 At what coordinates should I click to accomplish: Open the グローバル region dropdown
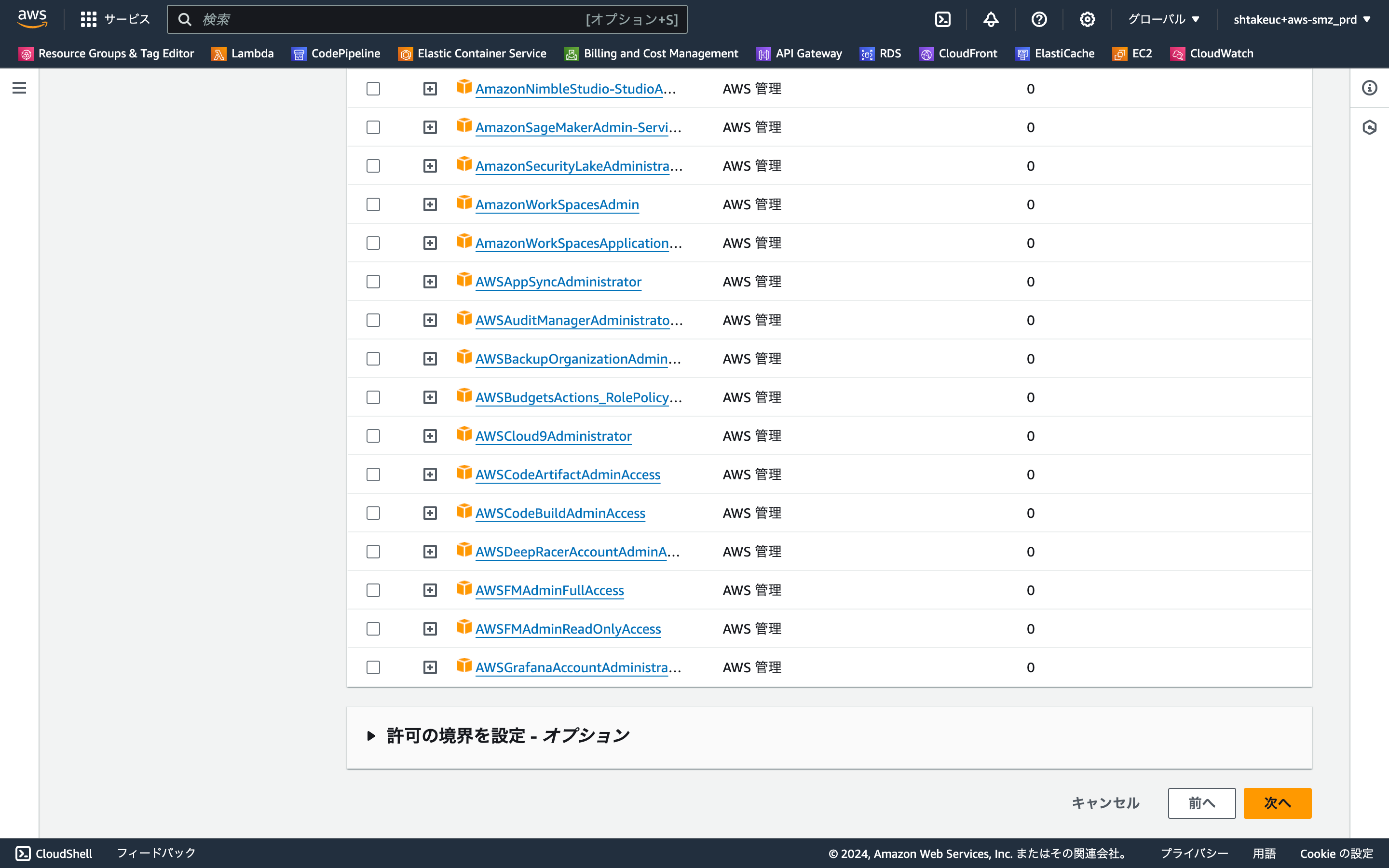[1164, 19]
